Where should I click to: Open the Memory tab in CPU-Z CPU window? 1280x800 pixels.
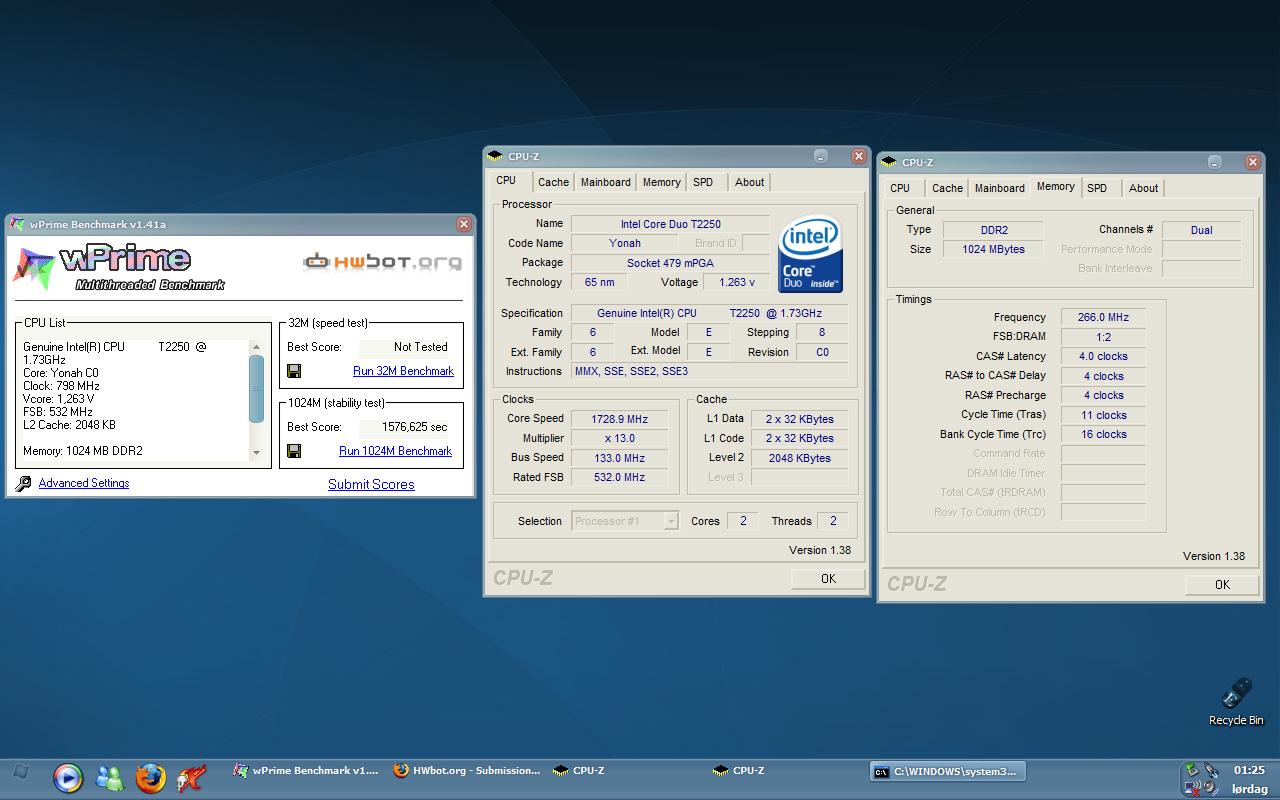click(662, 182)
